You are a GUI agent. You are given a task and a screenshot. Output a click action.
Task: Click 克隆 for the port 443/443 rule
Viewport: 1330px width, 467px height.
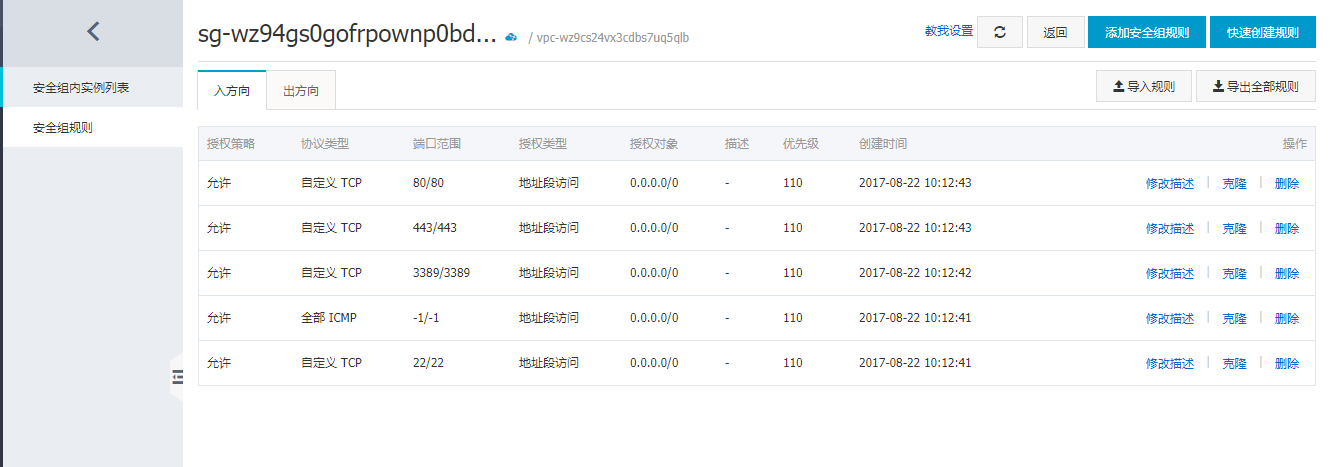click(1235, 229)
